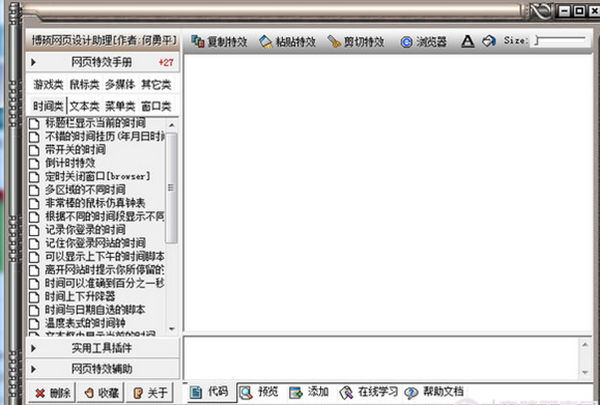Click the 粘贴特效 paste icon

266,41
